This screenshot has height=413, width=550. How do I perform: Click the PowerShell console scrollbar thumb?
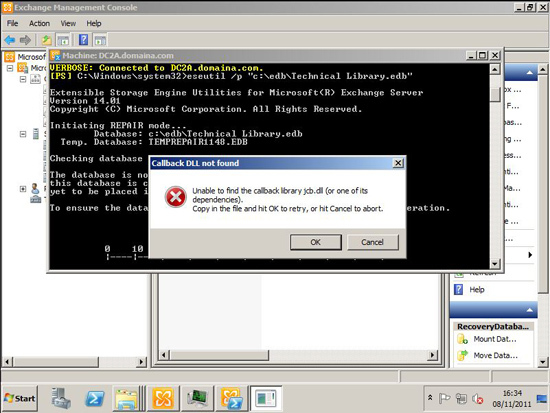[495, 95]
